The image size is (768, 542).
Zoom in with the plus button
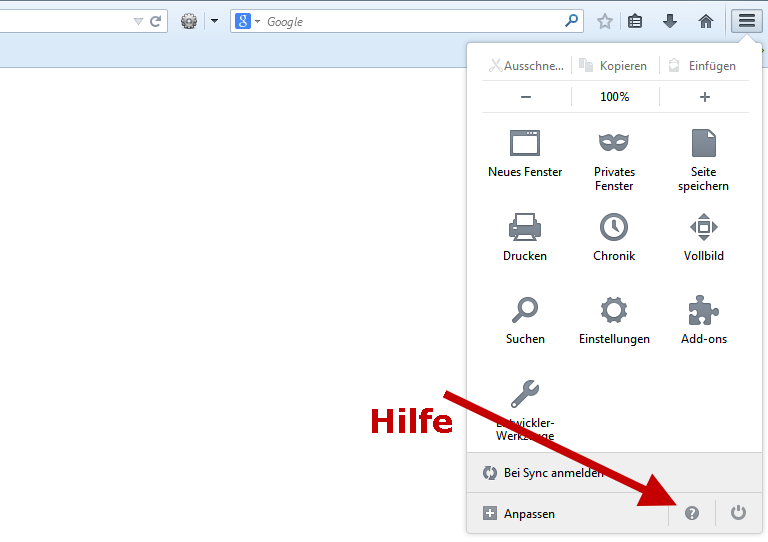[704, 97]
